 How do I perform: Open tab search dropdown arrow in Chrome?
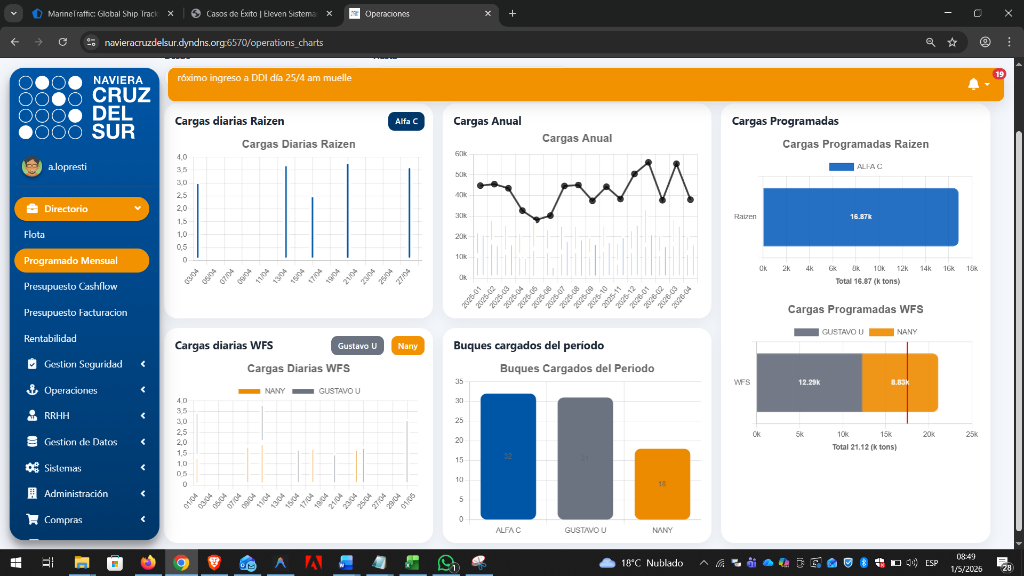[x=13, y=13]
